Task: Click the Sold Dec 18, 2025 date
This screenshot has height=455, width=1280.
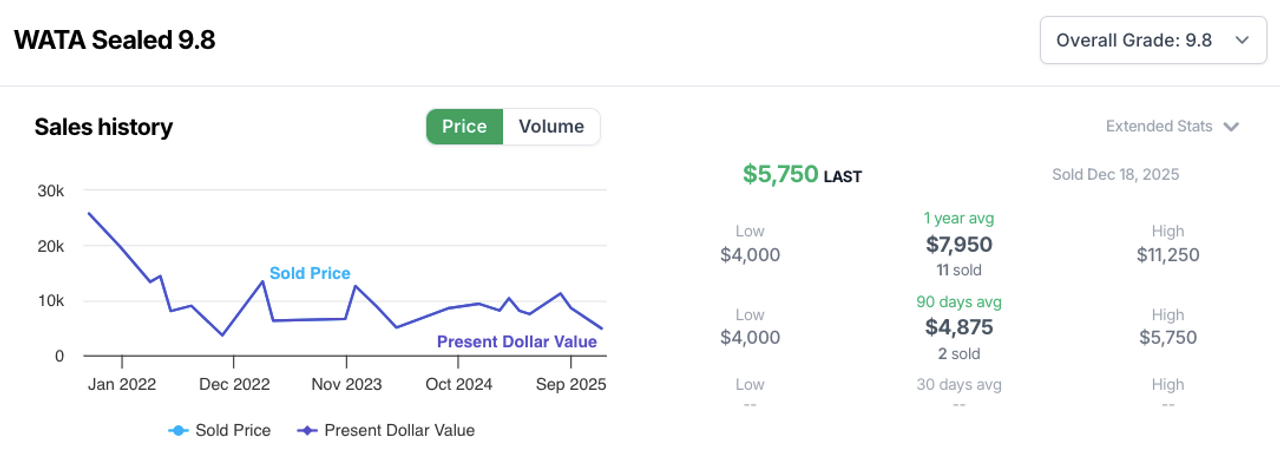Action: pyautogui.click(x=1115, y=174)
